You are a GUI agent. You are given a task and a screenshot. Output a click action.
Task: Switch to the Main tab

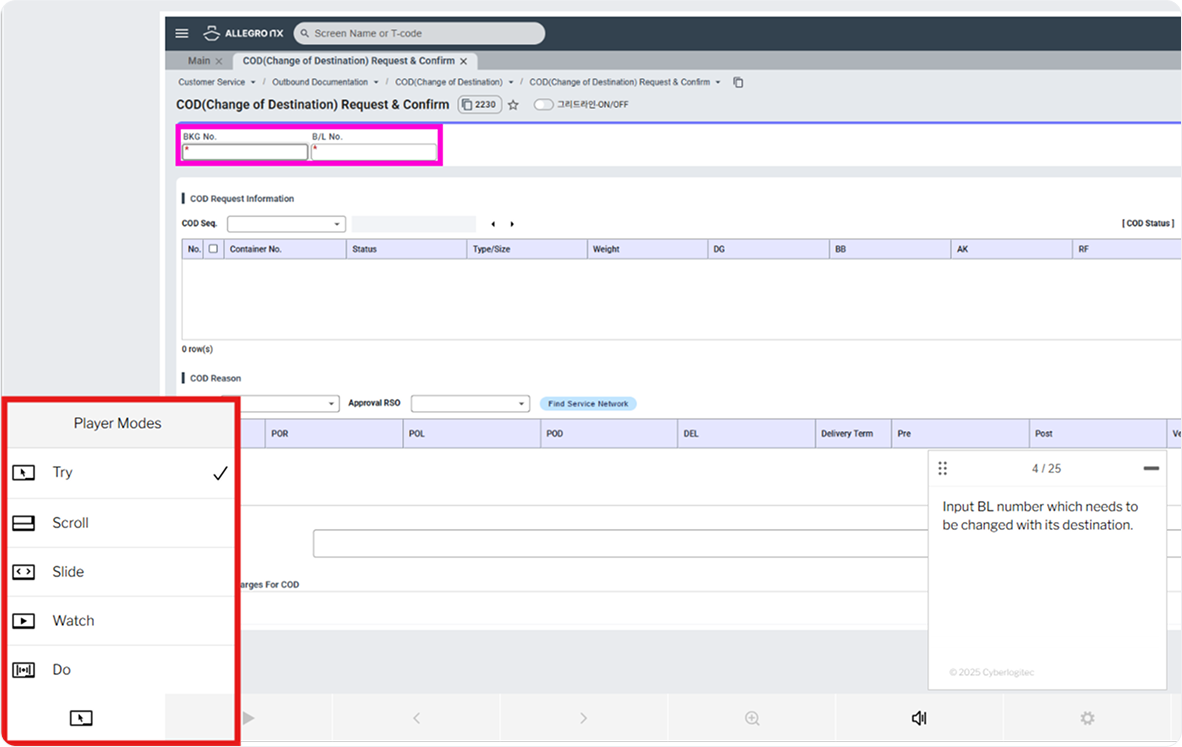(199, 61)
